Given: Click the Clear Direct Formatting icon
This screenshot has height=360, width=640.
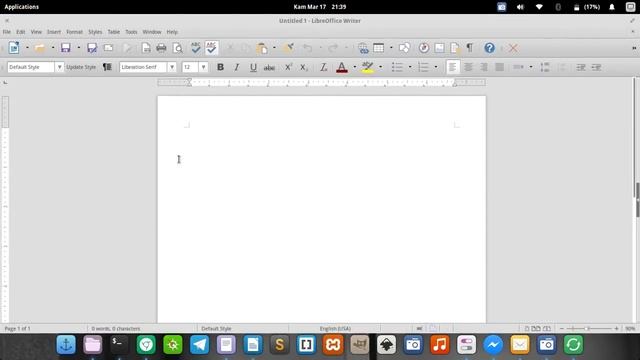Looking at the screenshot, I should 323,67.
